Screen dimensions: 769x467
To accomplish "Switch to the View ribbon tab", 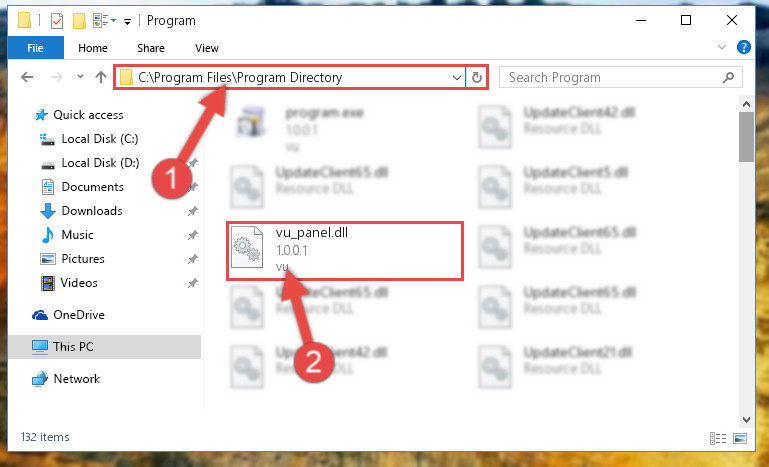I will tap(206, 48).
